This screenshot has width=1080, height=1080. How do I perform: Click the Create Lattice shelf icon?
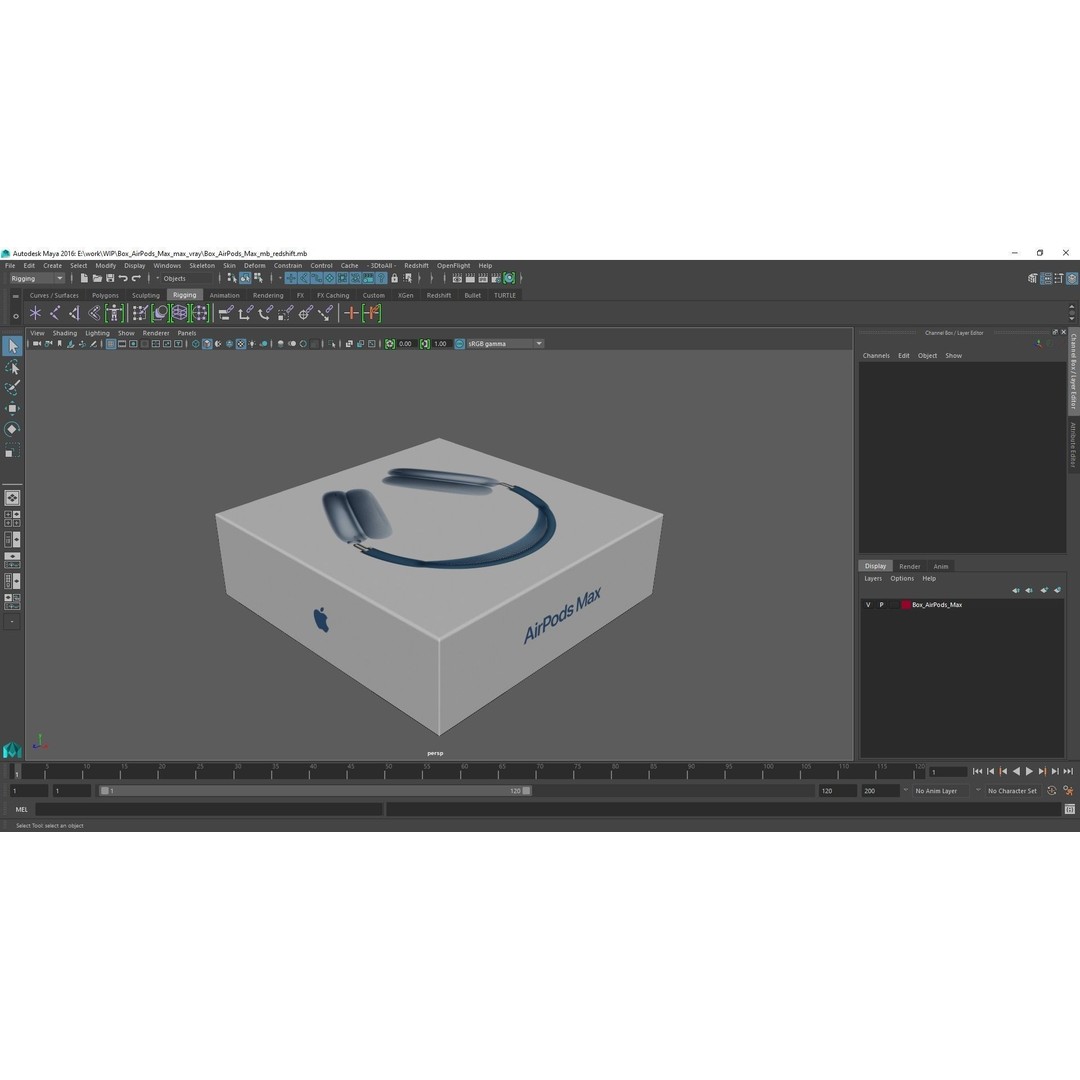(180, 313)
